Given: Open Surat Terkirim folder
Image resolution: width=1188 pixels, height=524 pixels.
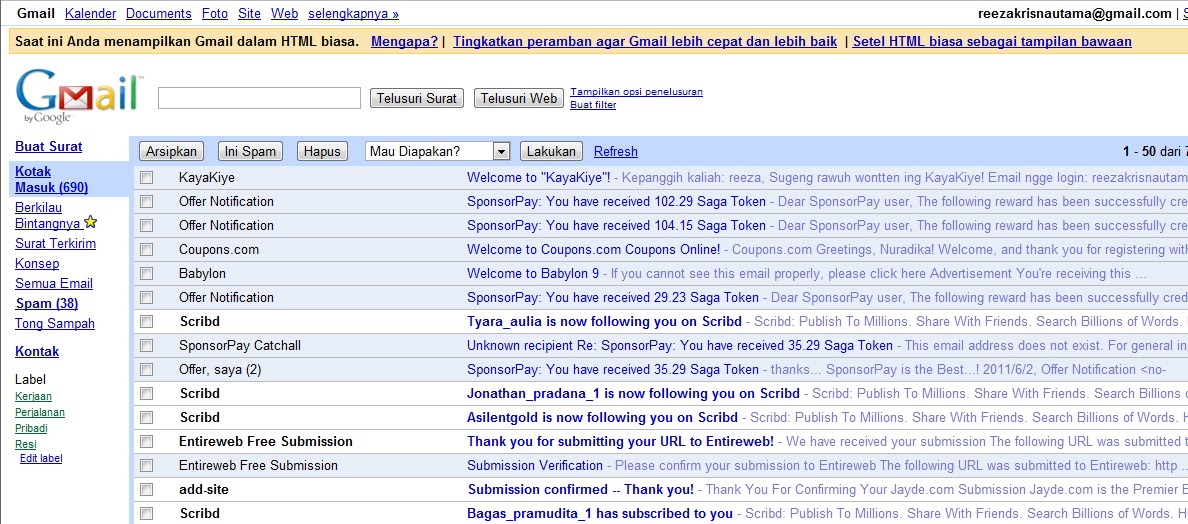Looking at the screenshot, I should pos(55,244).
